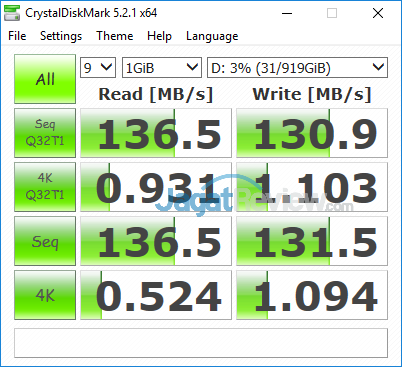Select the 4K Q32T1 read result 0.931
The width and height of the screenshot is (402, 367).
click(156, 187)
